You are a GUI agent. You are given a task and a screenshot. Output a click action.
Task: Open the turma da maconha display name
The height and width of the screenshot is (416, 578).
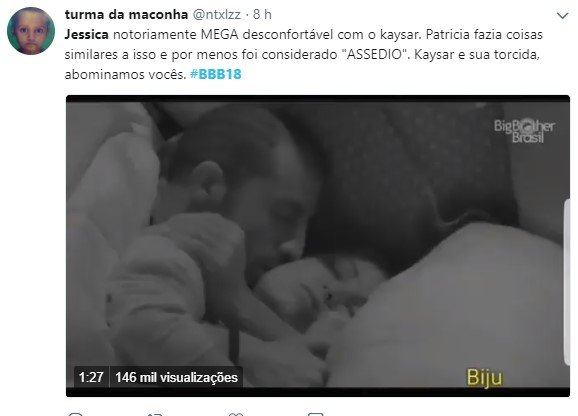(126, 14)
